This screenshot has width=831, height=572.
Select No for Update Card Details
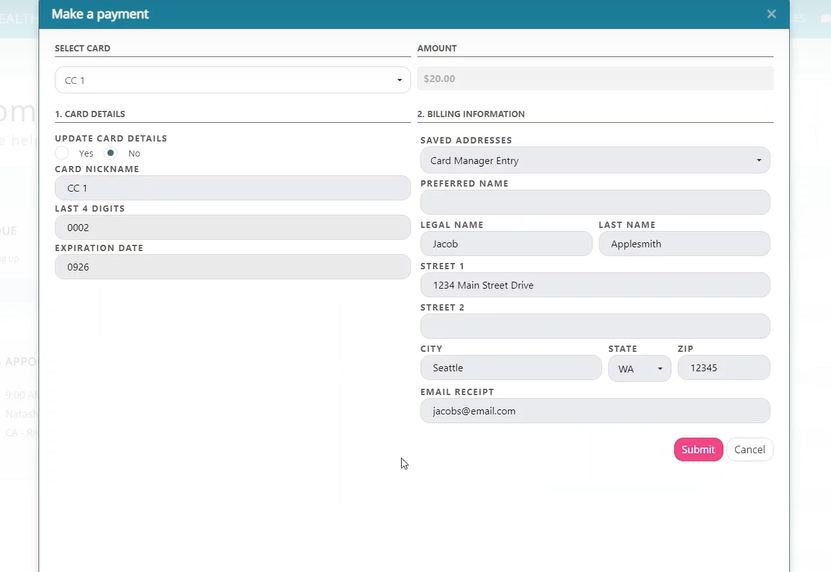[111, 153]
